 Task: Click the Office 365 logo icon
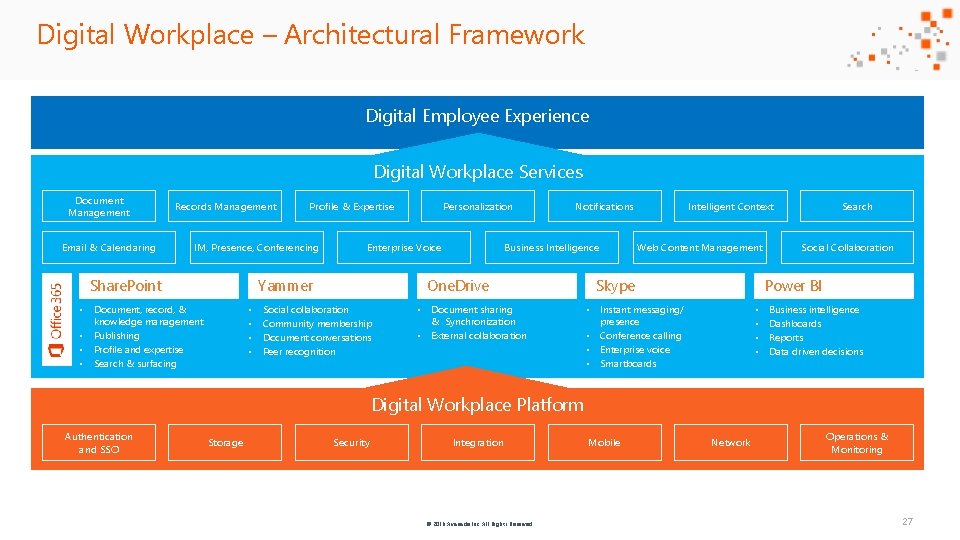(x=56, y=350)
